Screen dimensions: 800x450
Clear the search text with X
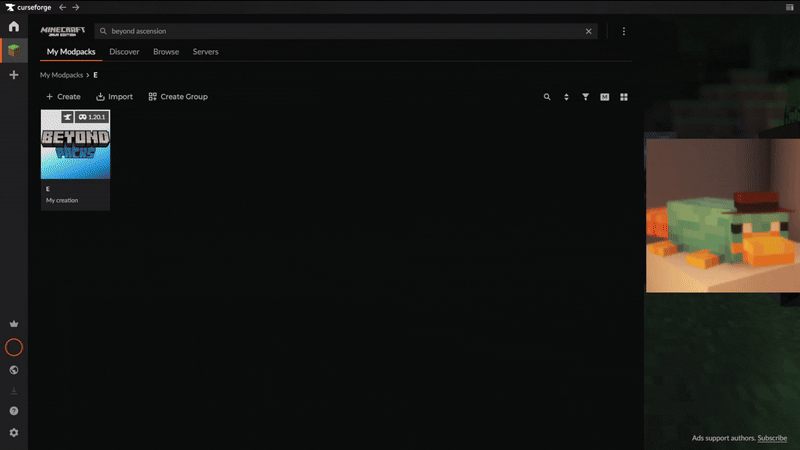[588, 31]
